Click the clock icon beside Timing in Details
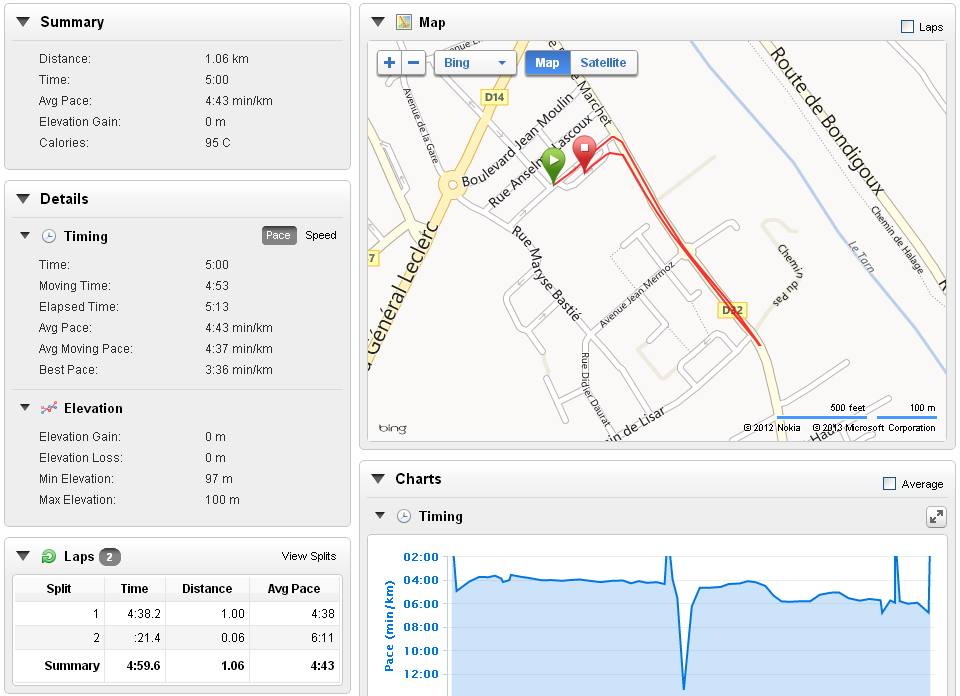 click(48, 236)
